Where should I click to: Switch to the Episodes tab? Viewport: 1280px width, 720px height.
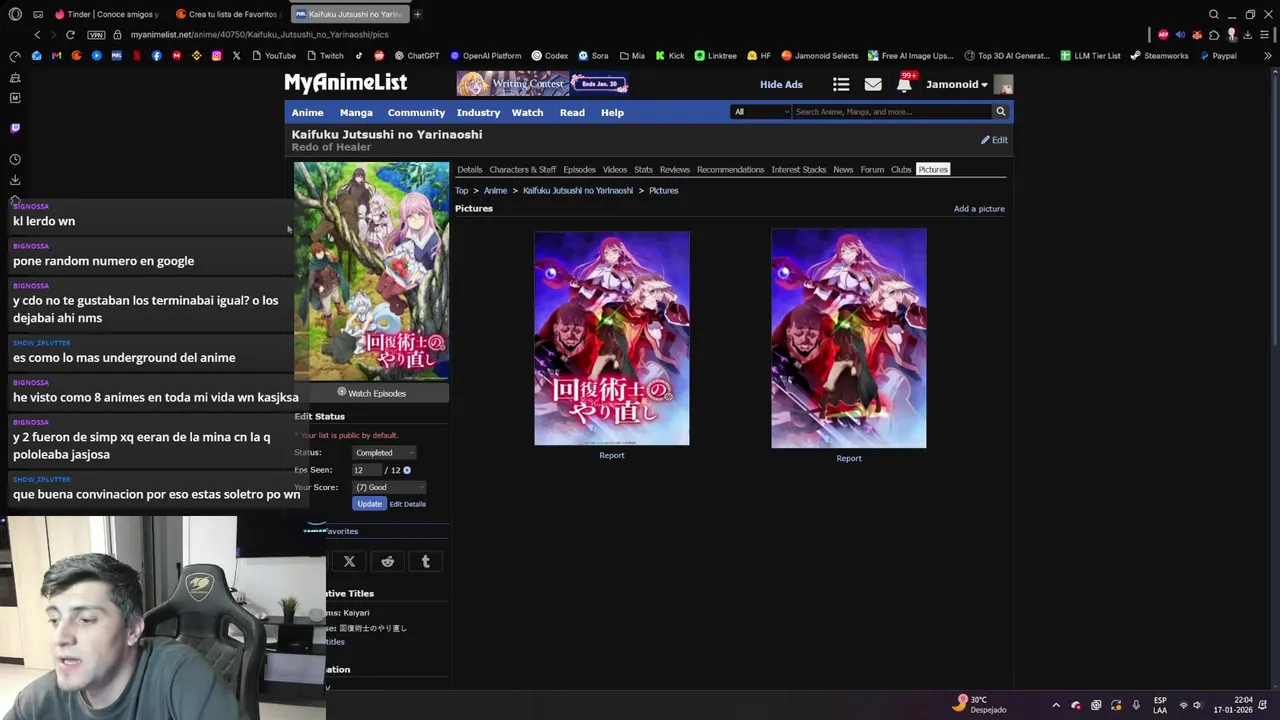point(579,170)
